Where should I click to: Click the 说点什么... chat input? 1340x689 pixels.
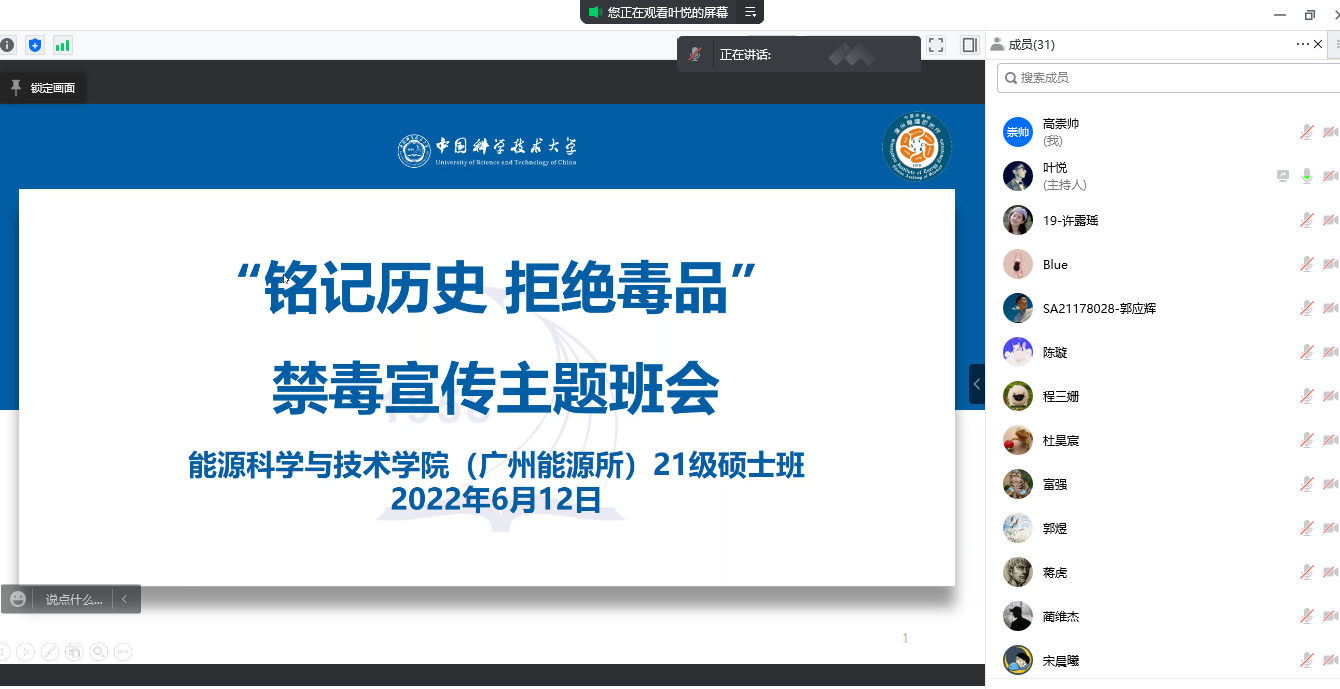coord(73,599)
